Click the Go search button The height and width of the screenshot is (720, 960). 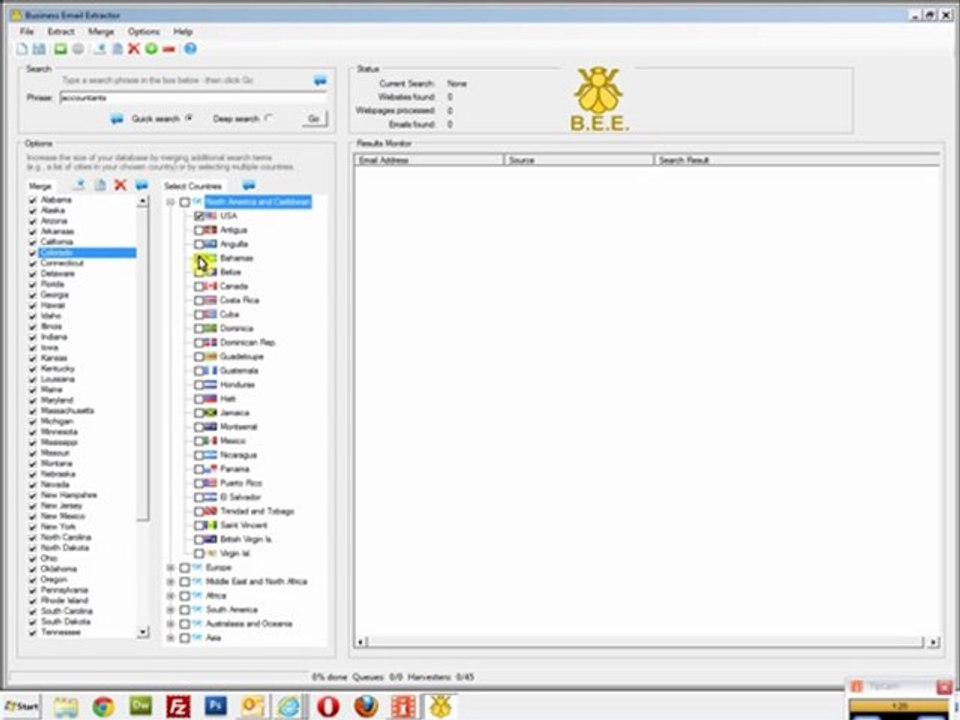coord(314,119)
